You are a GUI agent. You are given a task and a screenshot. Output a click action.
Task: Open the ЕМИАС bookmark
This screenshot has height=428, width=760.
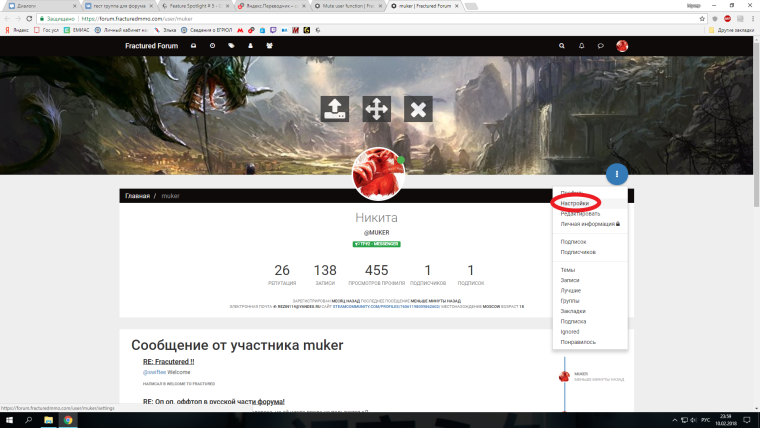pyautogui.click(x=77, y=30)
